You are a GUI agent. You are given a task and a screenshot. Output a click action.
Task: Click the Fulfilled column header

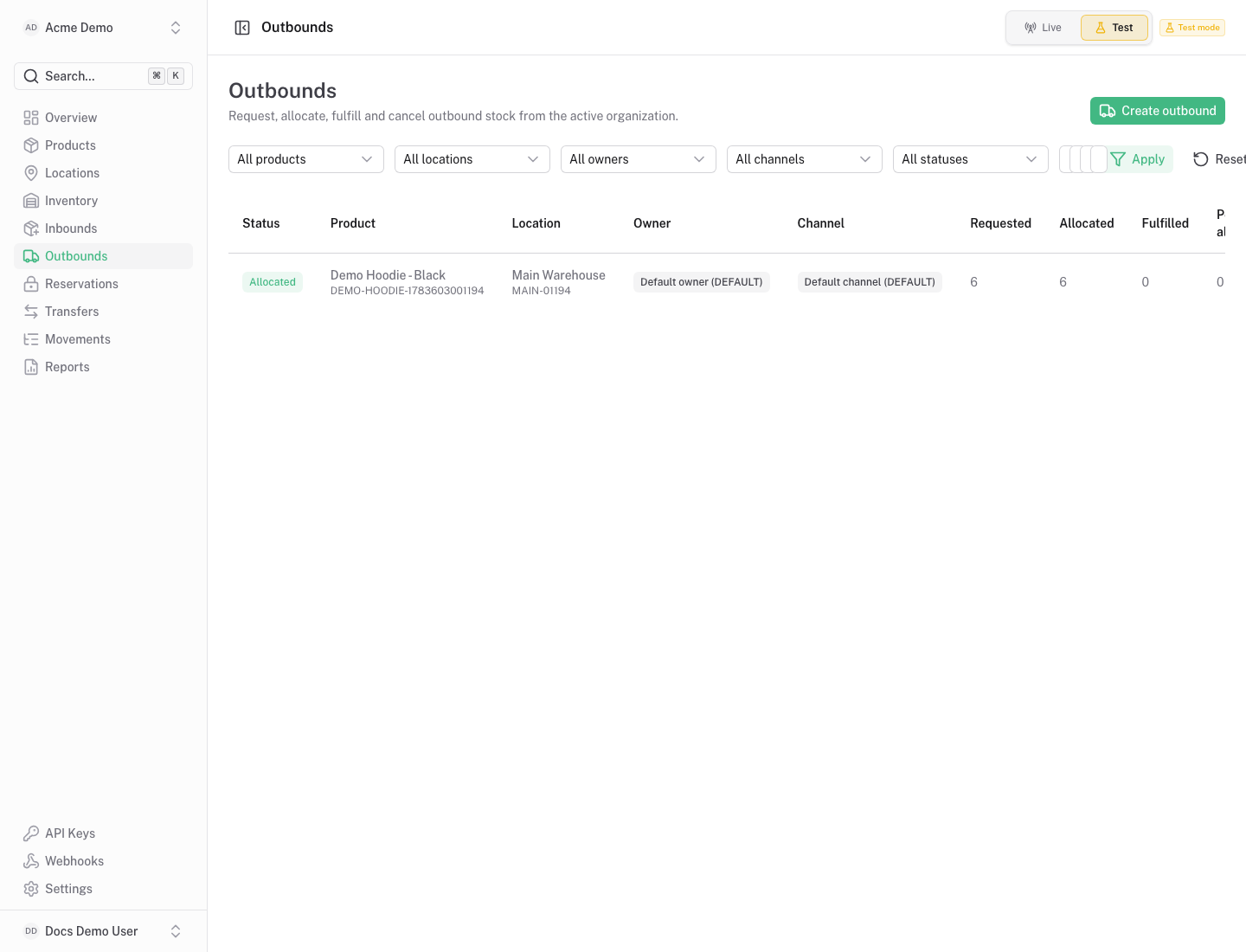pyautogui.click(x=1166, y=223)
